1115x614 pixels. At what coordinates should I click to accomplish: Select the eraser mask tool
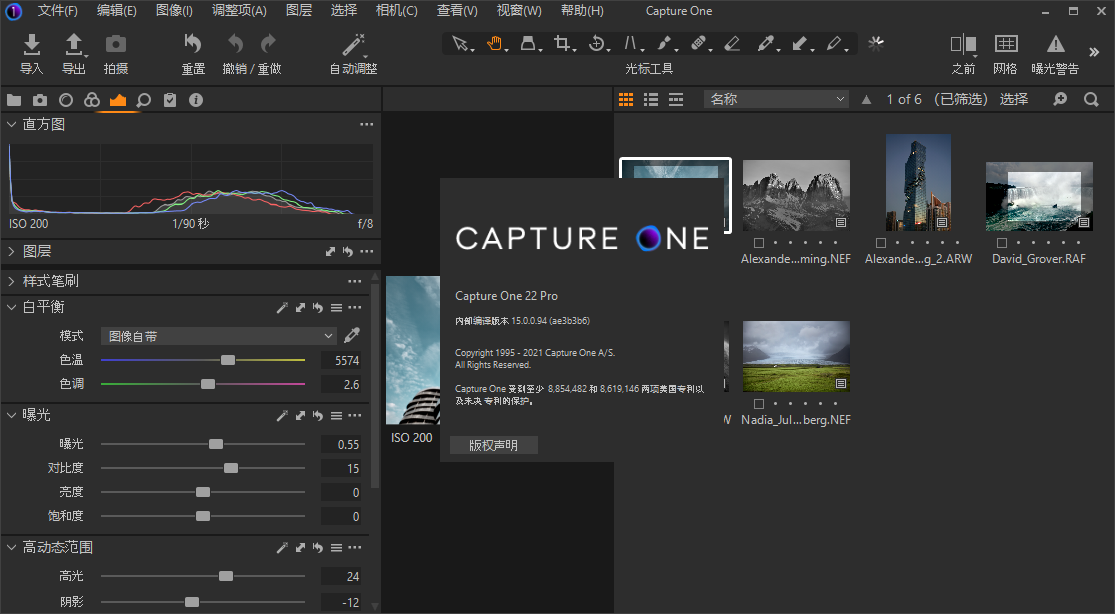point(732,44)
